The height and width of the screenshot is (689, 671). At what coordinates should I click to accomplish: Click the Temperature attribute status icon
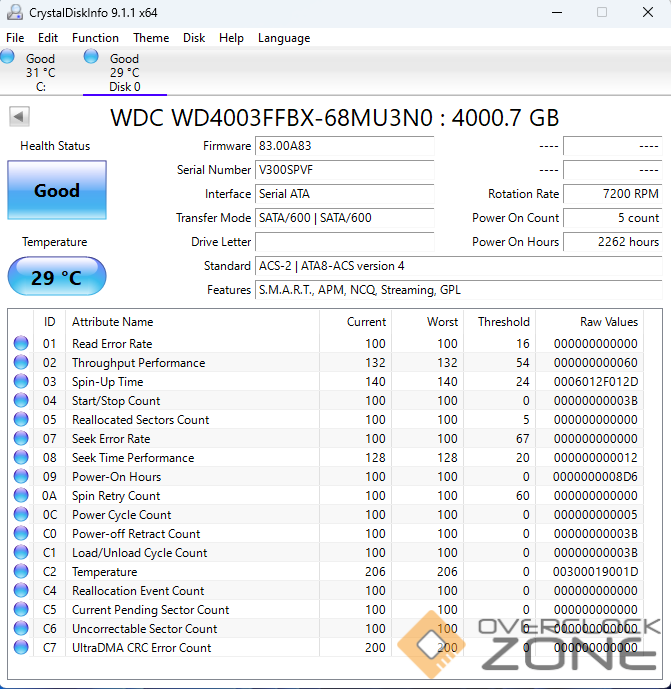tap(21, 572)
